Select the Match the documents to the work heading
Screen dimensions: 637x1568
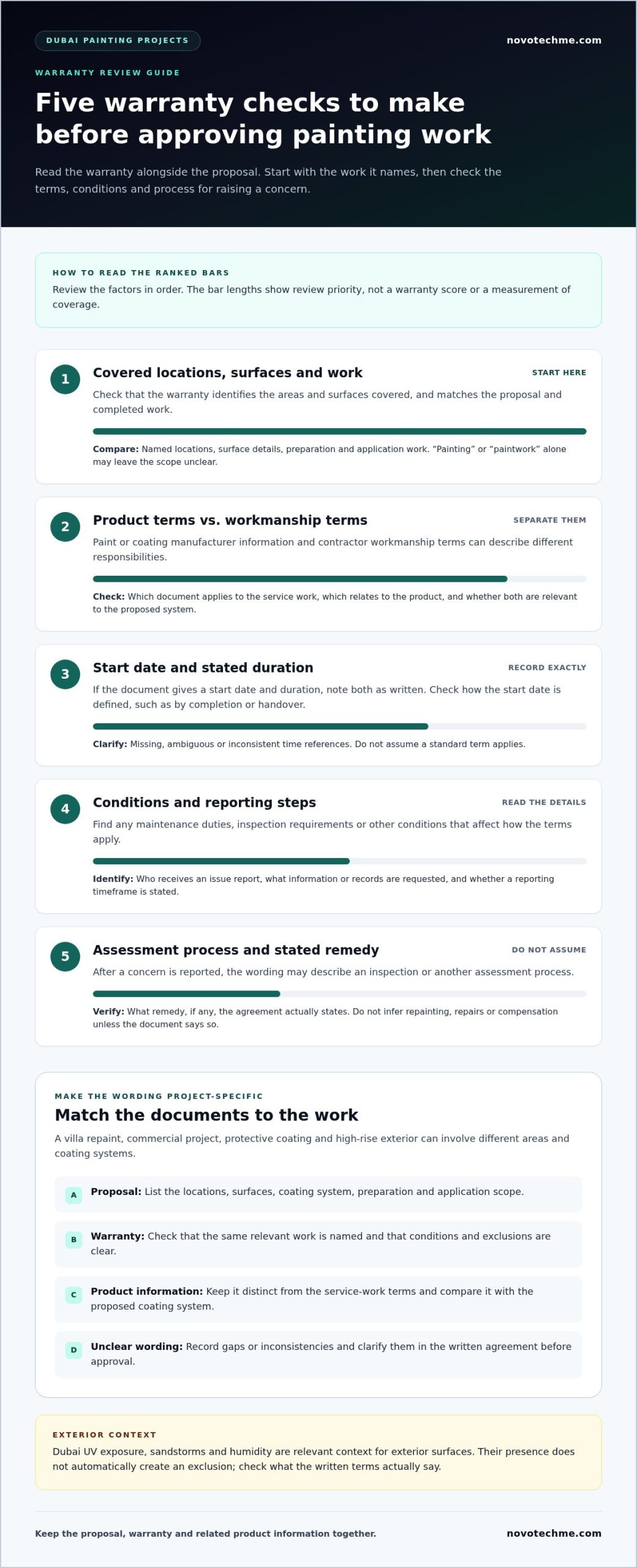pyautogui.click(x=206, y=1115)
